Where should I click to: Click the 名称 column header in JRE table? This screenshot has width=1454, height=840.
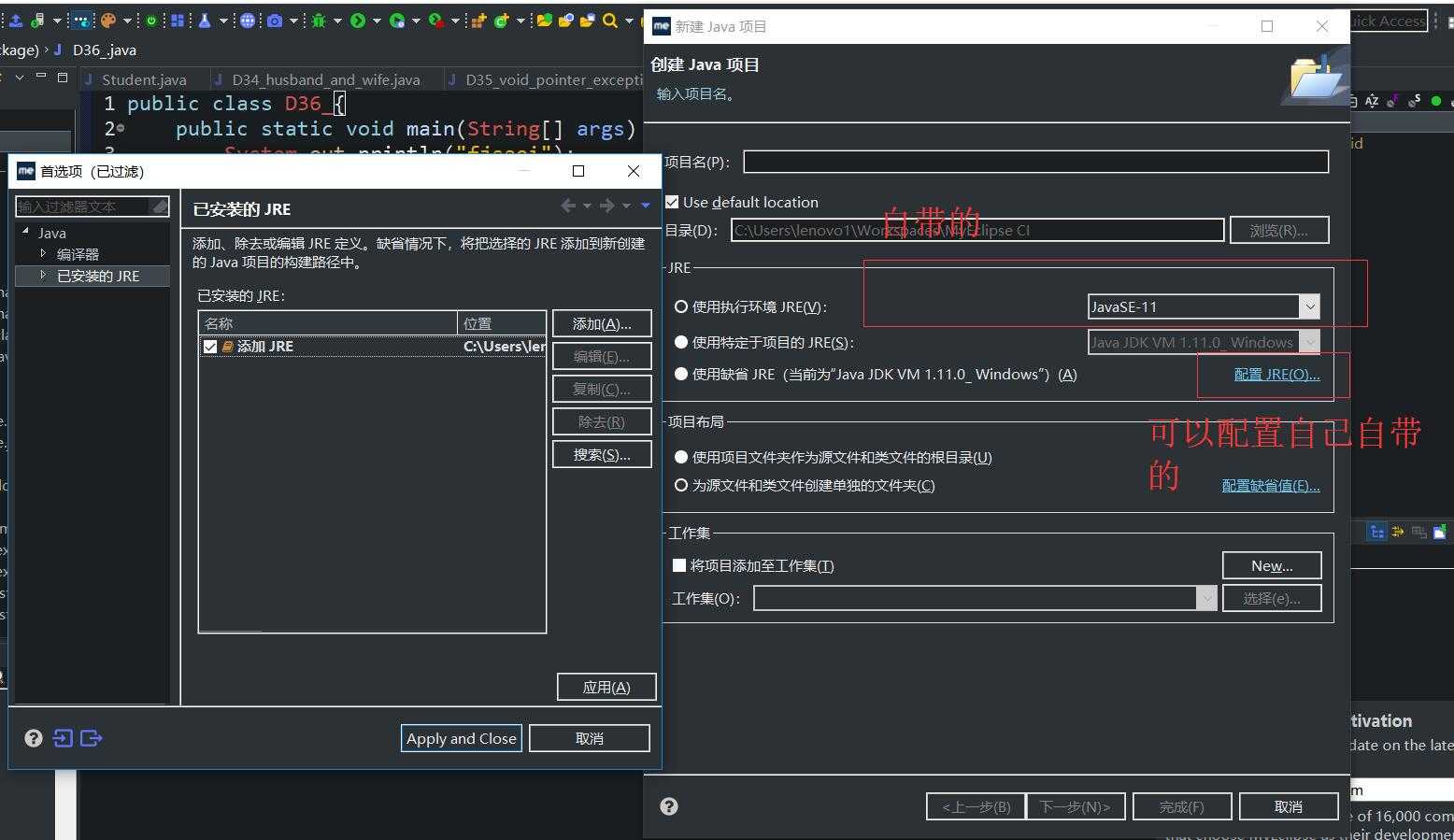click(x=328, y=323)
